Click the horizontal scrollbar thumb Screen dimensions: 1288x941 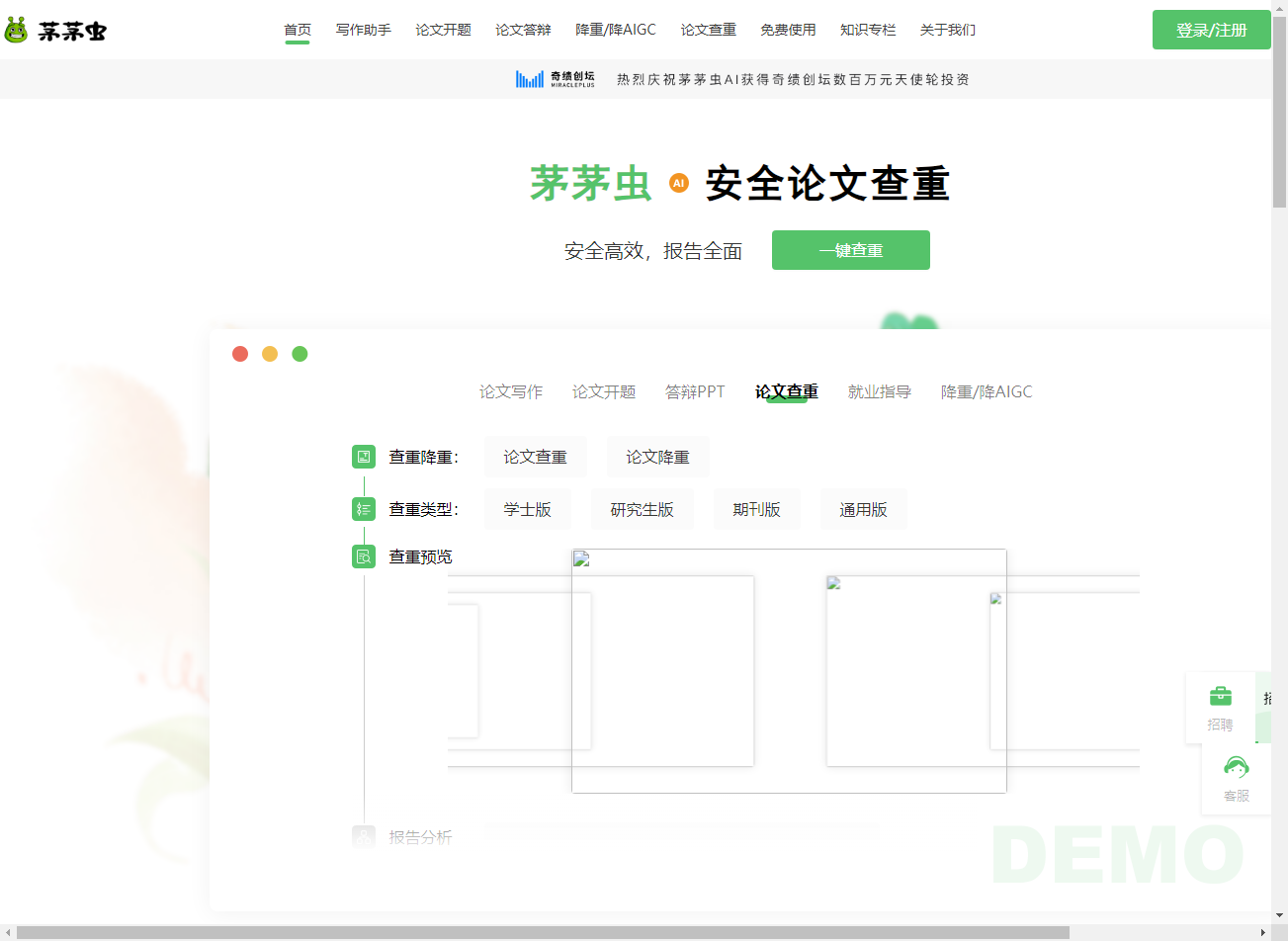[543, 932]
